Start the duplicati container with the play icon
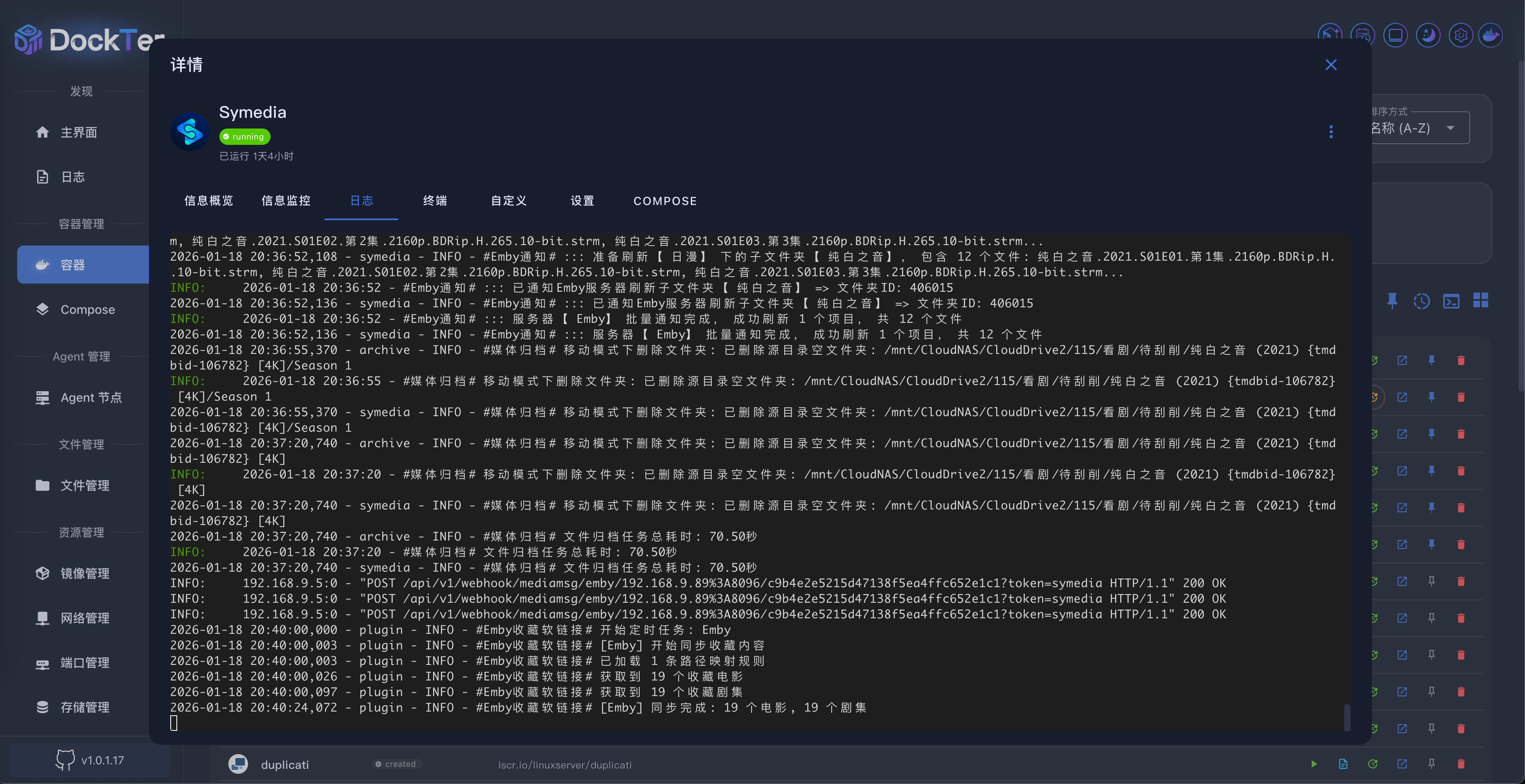The image size is (1525, 784). pyautogui.click(x=1314, y=764)
